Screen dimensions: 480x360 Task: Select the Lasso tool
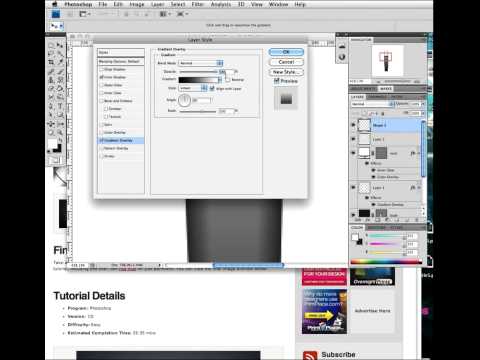coord(52,53)
